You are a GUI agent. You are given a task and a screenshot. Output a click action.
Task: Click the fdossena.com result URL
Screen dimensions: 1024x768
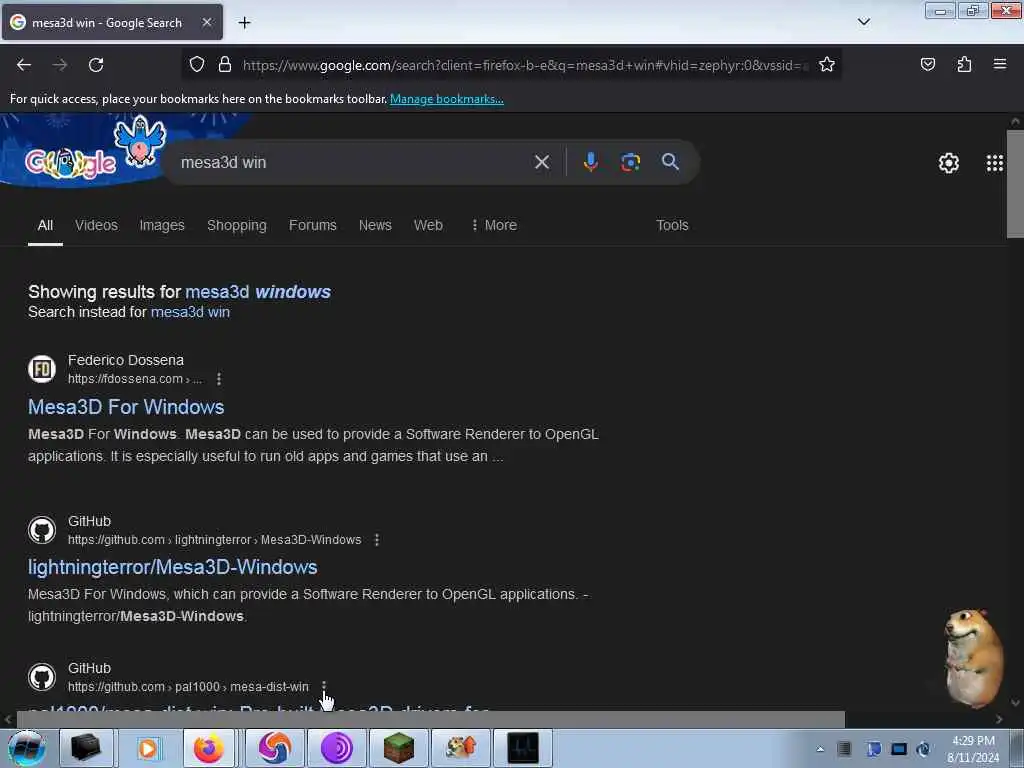click(x=135, y=379)
